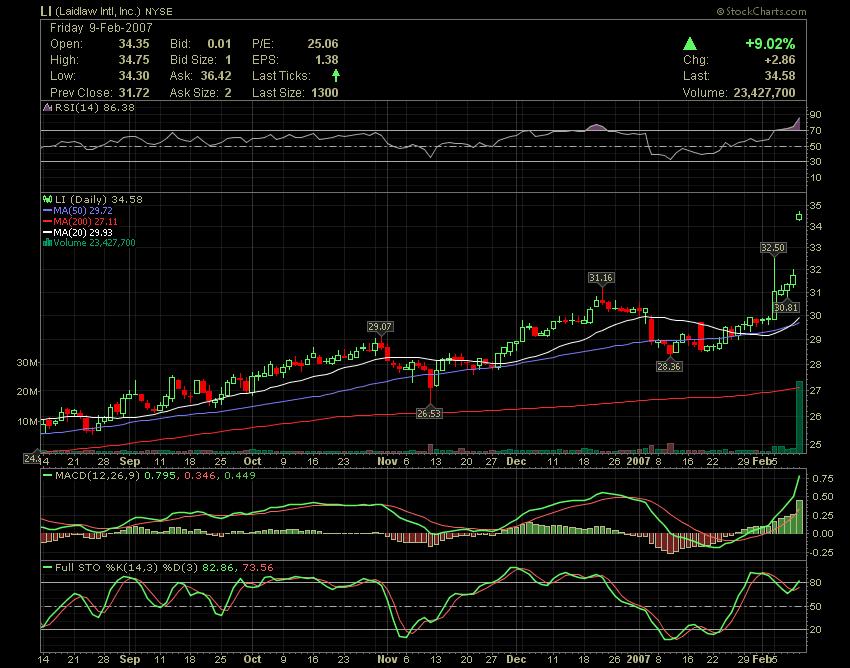Click the 30.81 price label

pyautogui.click(x=786, y=307)
